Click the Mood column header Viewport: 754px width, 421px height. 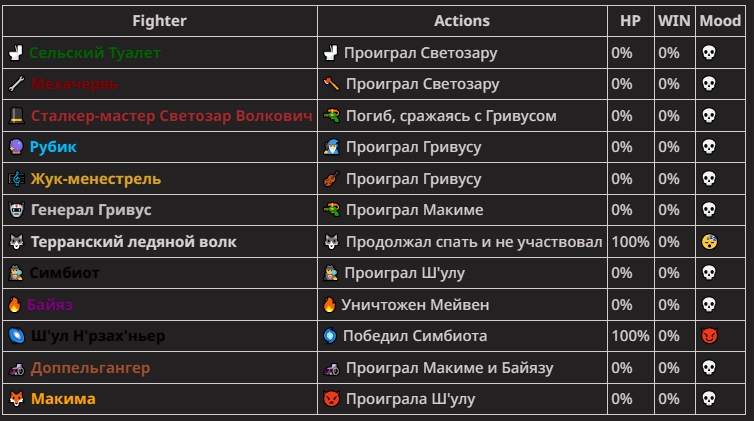pos(720,21)
